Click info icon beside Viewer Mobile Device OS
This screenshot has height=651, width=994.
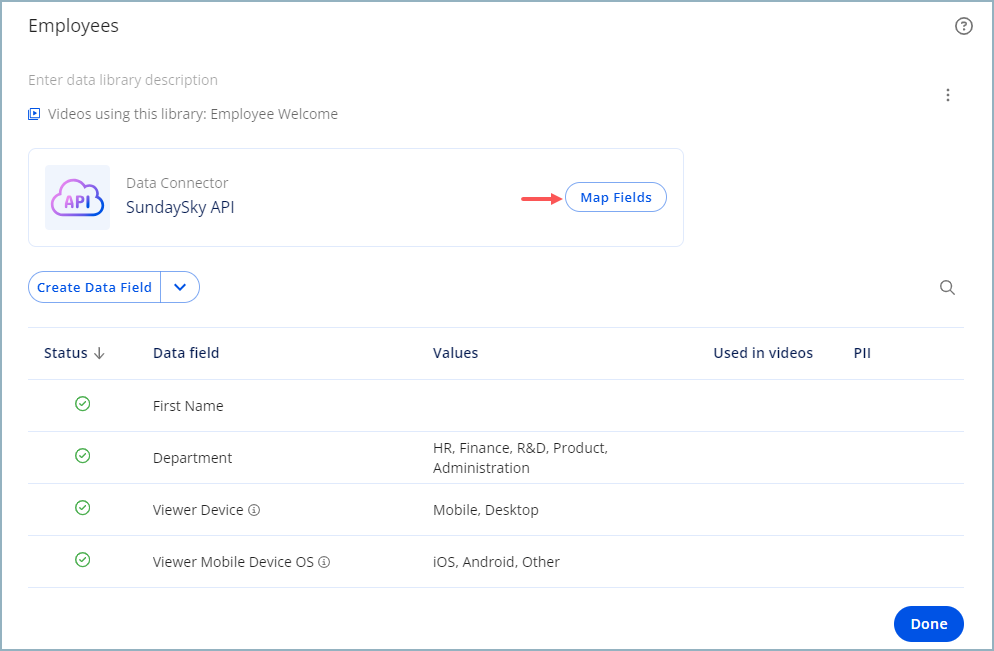click(324, 562)
